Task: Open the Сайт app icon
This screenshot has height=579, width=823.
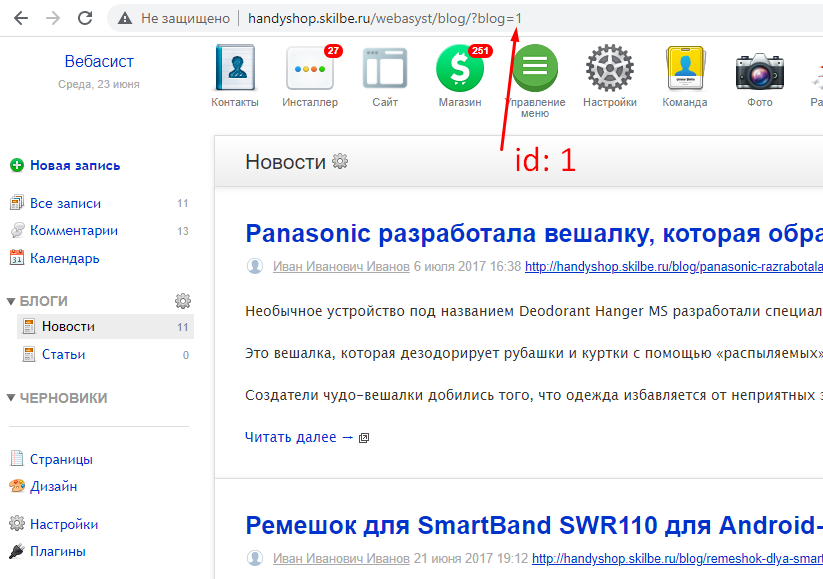Action: (385, 70)
